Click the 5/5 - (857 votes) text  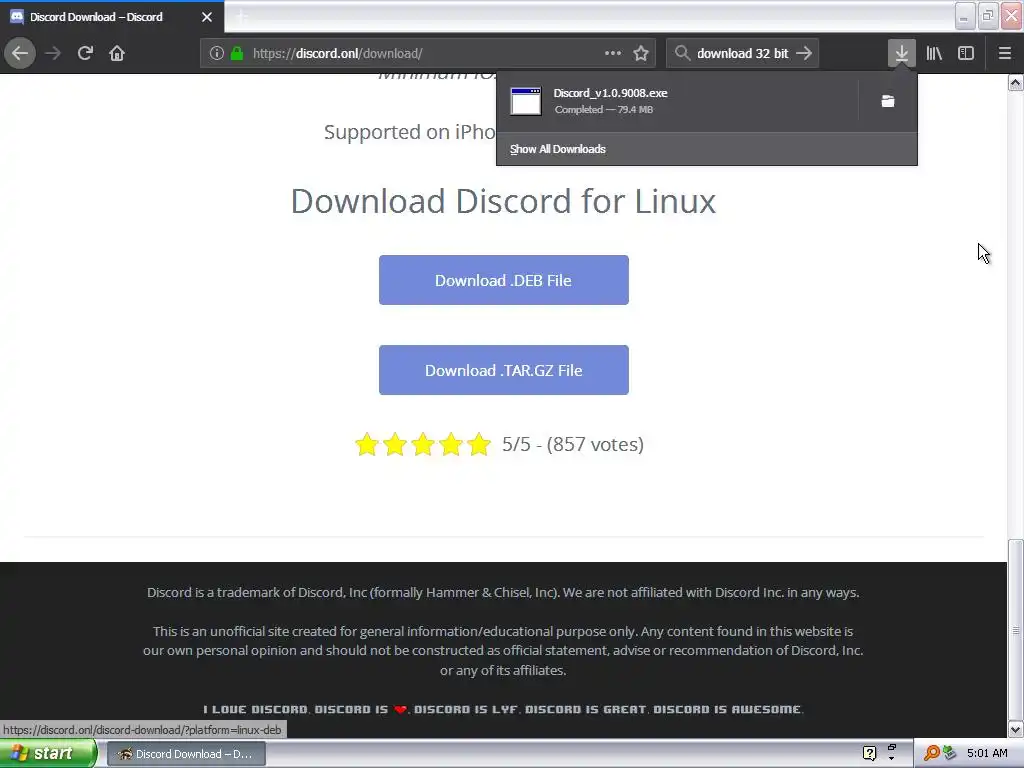tap(573, 444)
